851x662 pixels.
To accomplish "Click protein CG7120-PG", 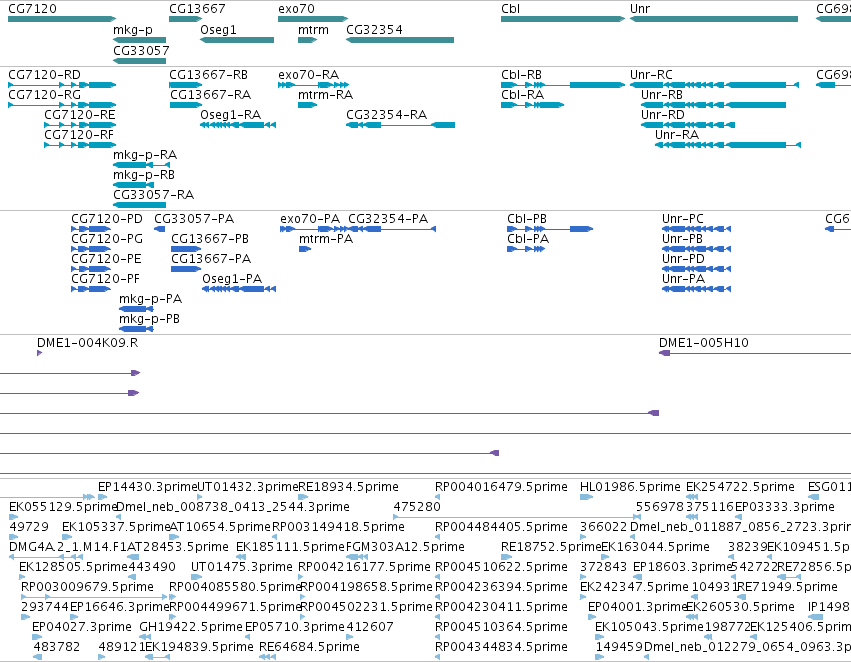I will click(91, 249).
